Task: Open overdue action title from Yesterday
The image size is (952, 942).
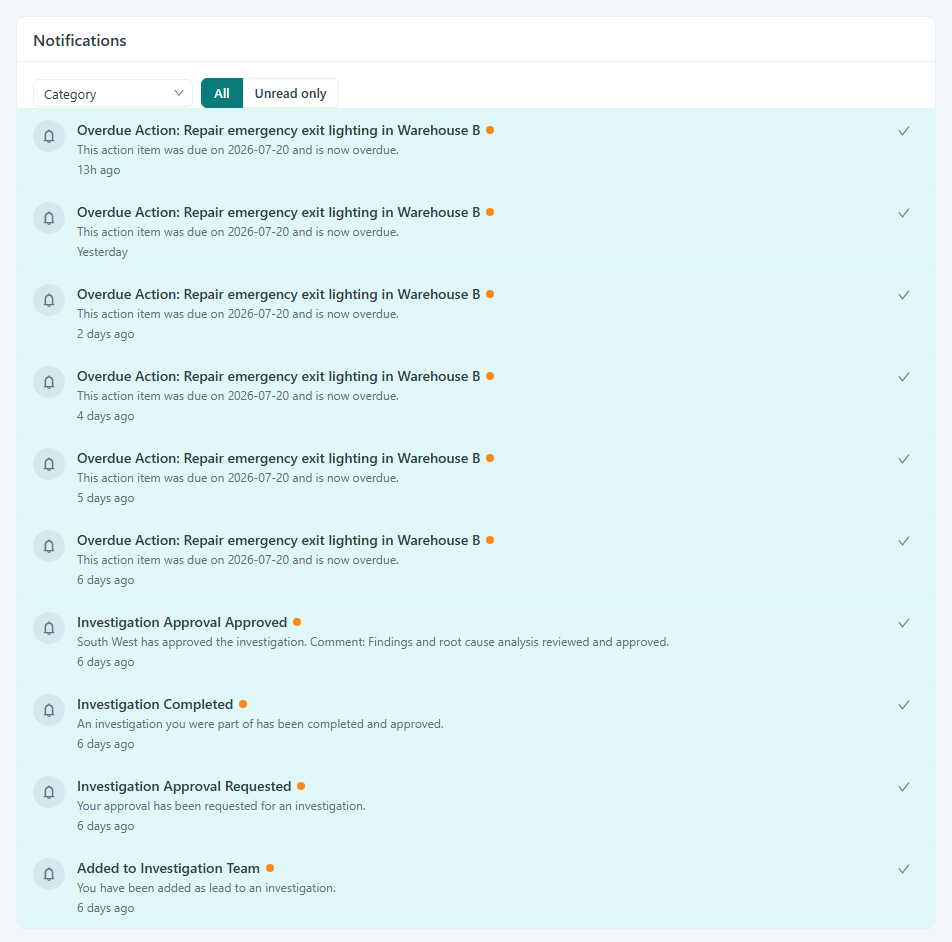Action: (x=278, y=212)
